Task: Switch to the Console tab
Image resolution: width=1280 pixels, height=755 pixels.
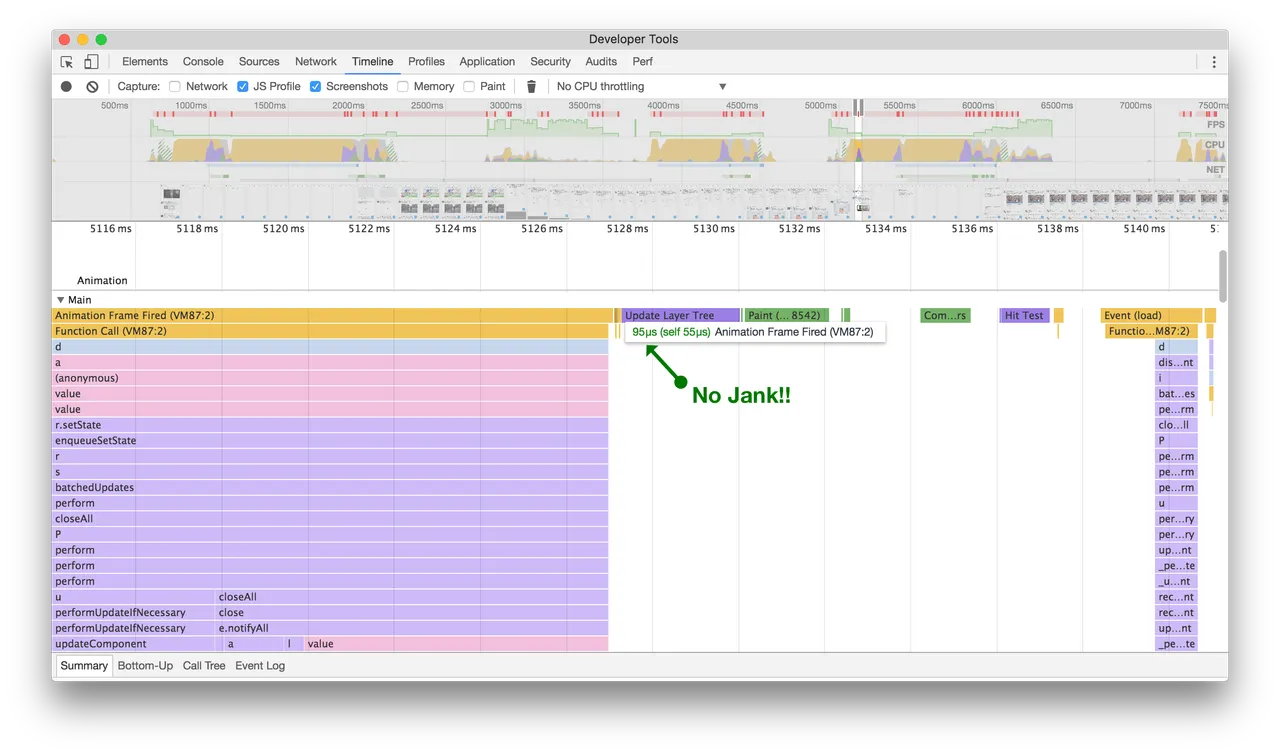Action: point(203,61)
